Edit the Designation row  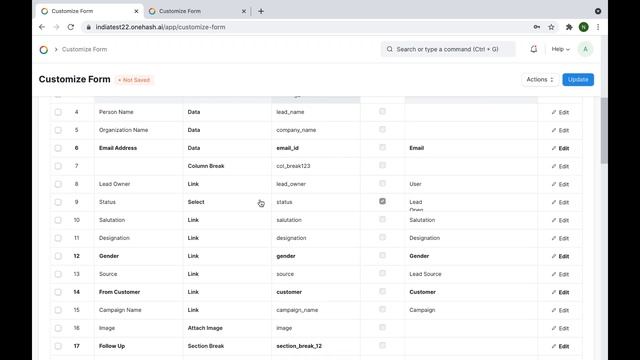tap(560, 238)
